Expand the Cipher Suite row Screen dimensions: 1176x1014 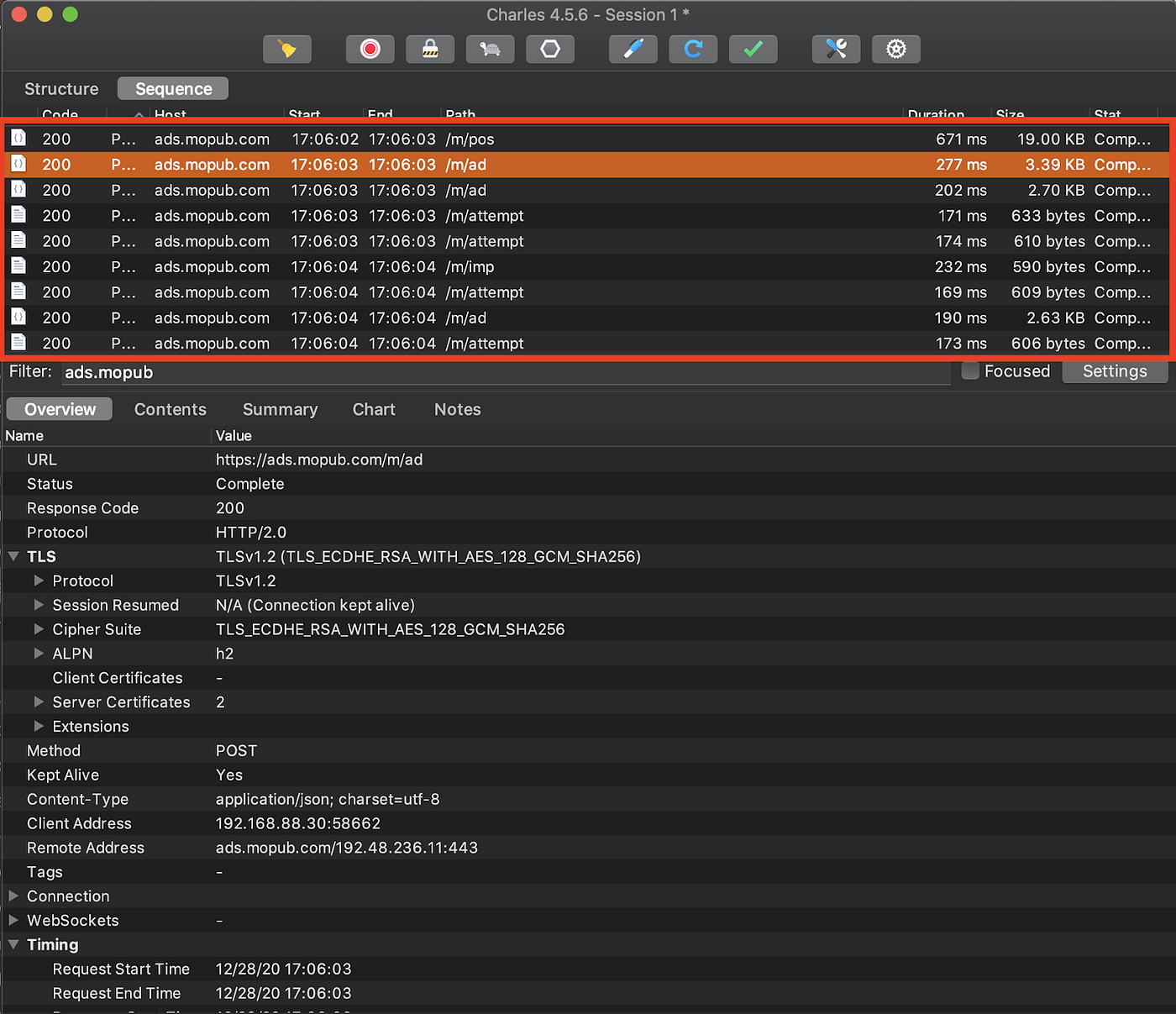[x=39, y=629]
